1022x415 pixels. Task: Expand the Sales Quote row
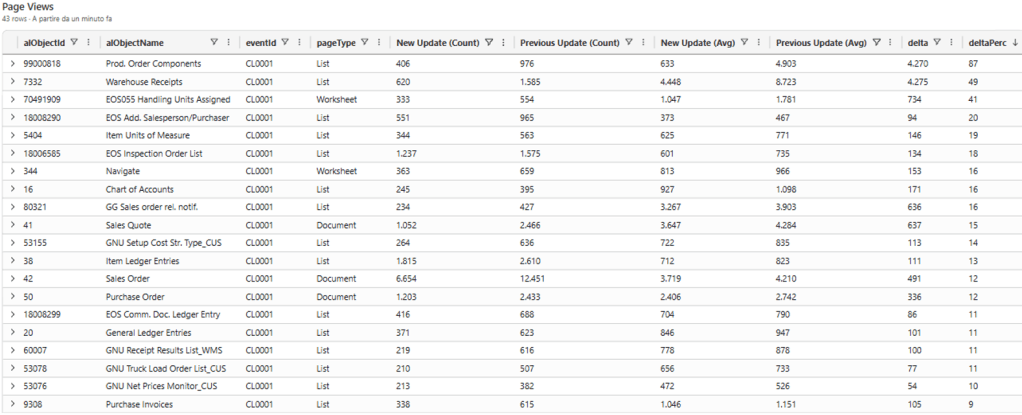[12, 225]
